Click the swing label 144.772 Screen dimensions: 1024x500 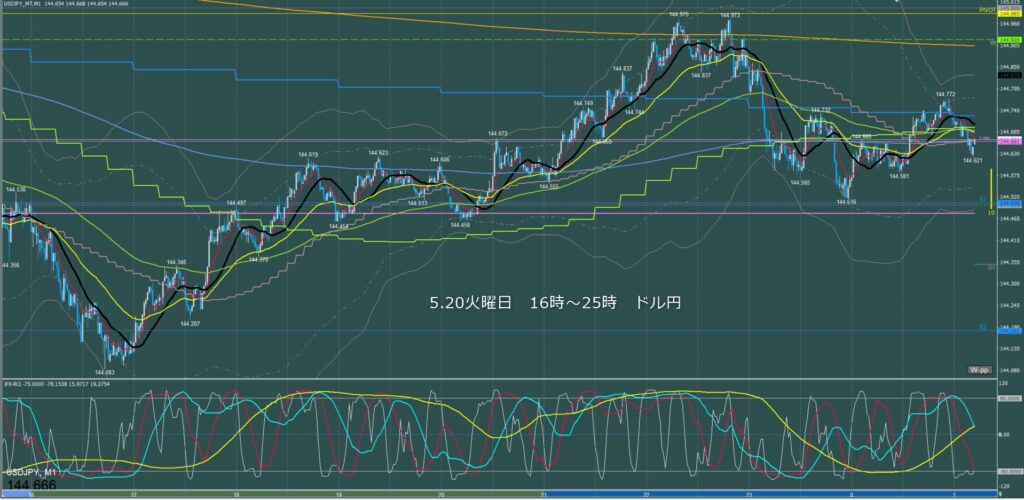(x=947, y=95)
